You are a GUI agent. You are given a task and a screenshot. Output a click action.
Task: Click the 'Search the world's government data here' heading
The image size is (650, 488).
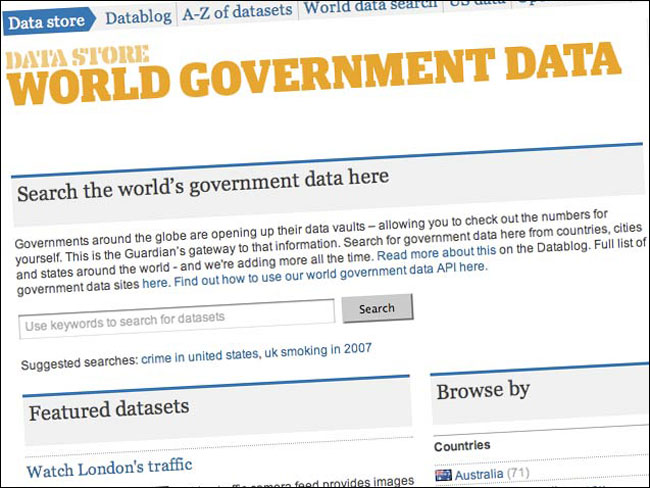point(203,185)
